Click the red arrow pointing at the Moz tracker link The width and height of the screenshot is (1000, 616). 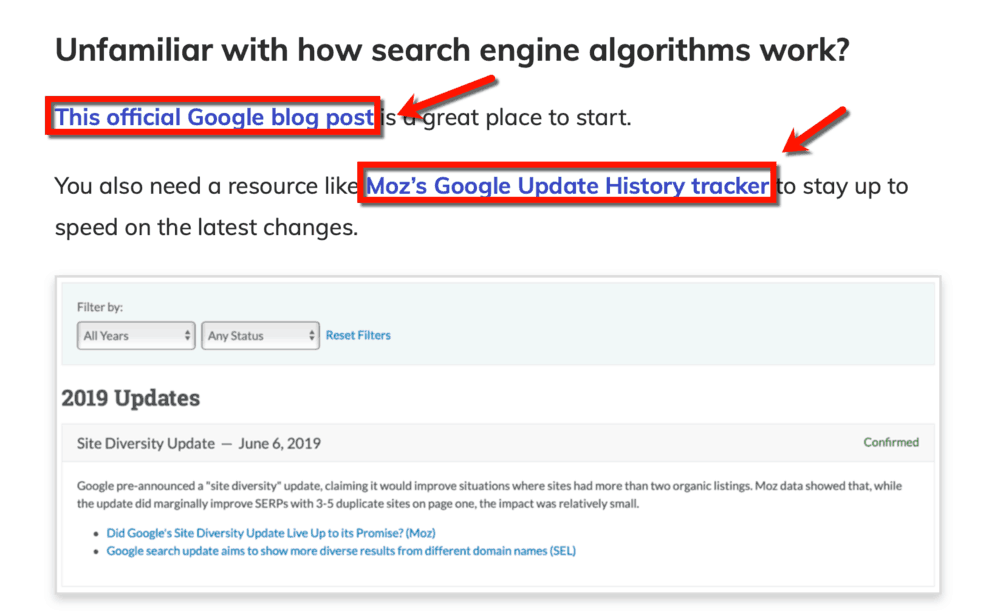(810, 133)
